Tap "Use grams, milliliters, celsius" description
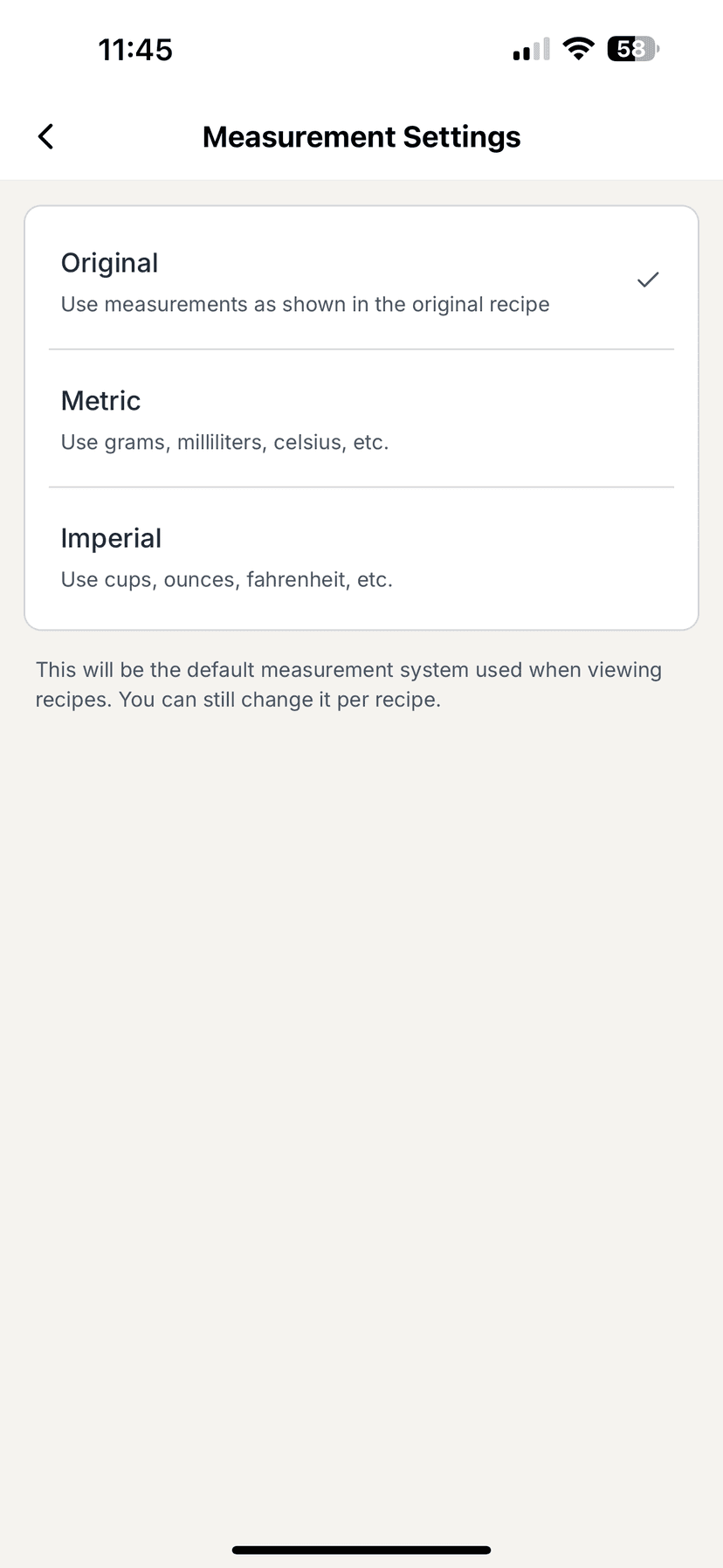723x1568 pixels. coord(224,442)
